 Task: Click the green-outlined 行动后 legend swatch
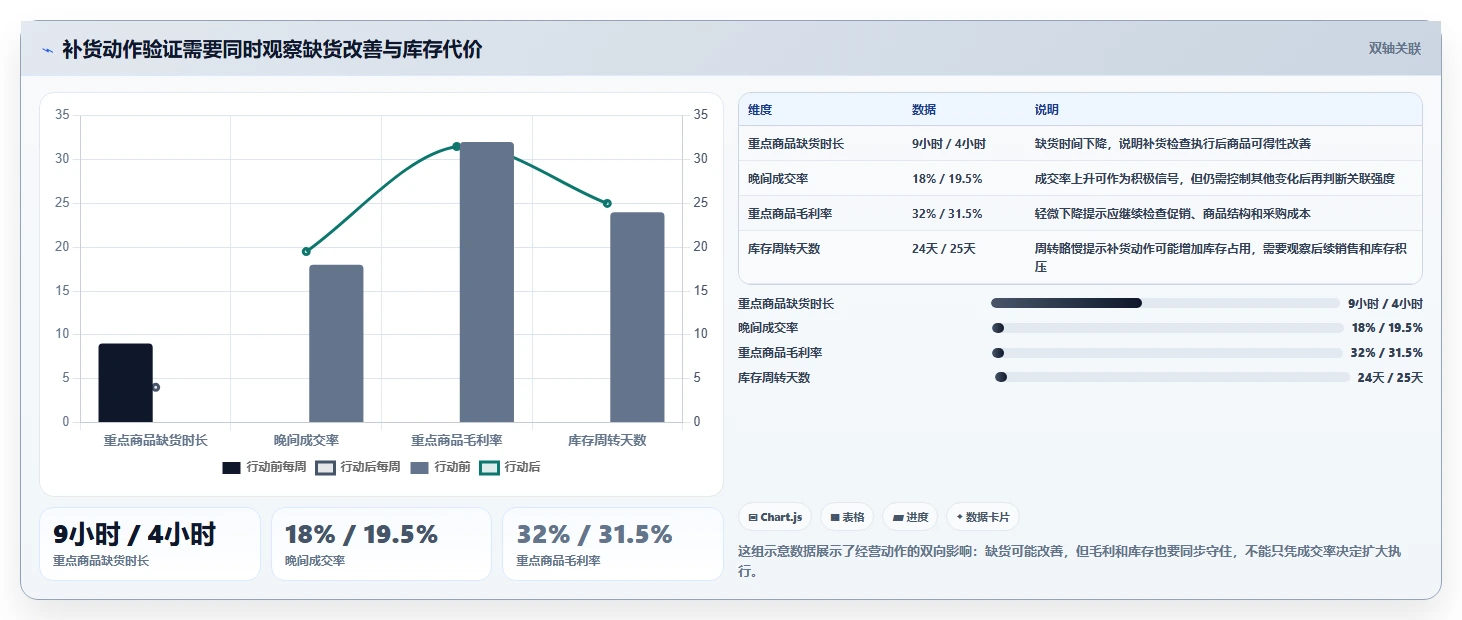click(x=489, y=467)
